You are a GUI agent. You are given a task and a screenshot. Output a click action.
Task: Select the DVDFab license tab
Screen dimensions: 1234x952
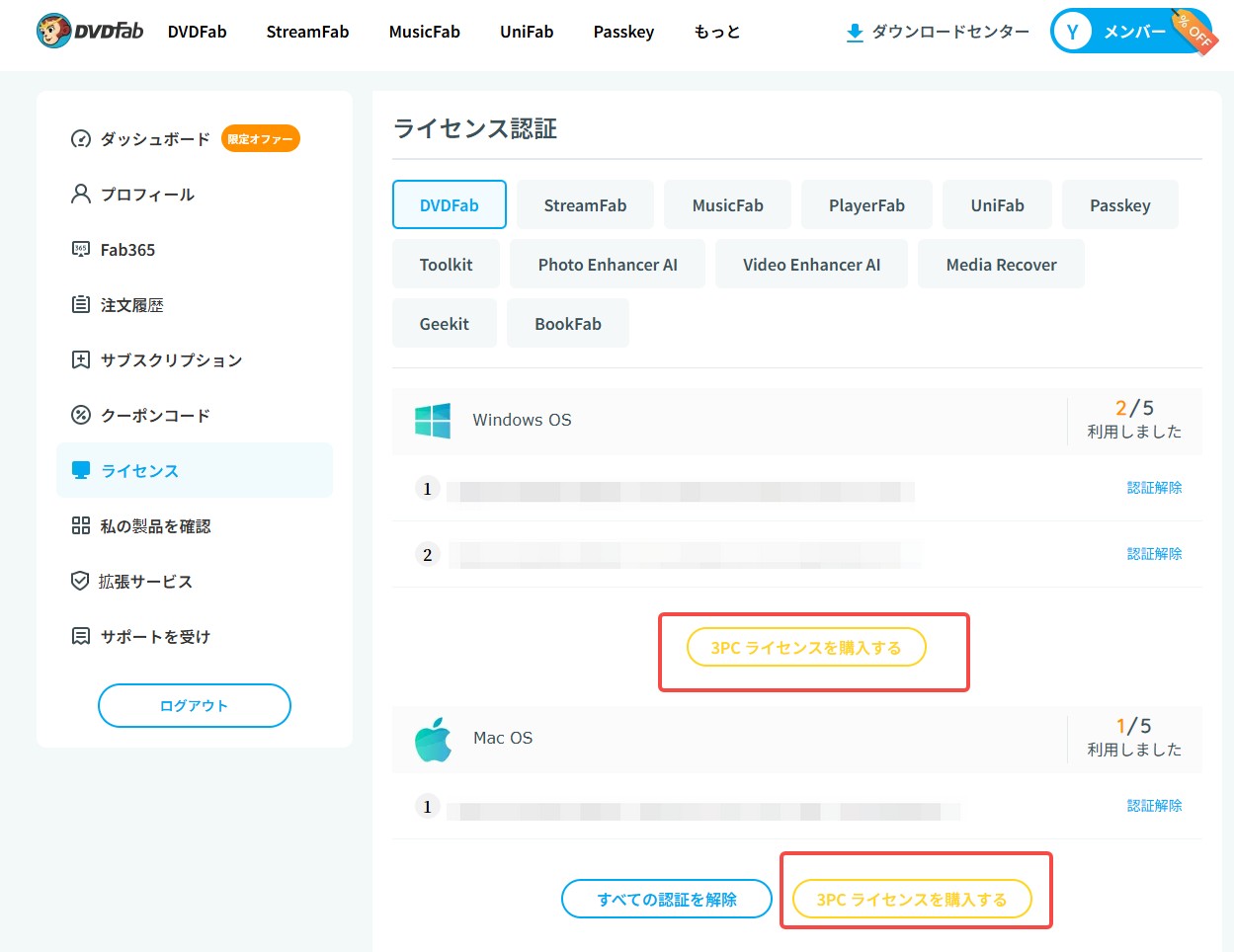[x=450, y=205]
